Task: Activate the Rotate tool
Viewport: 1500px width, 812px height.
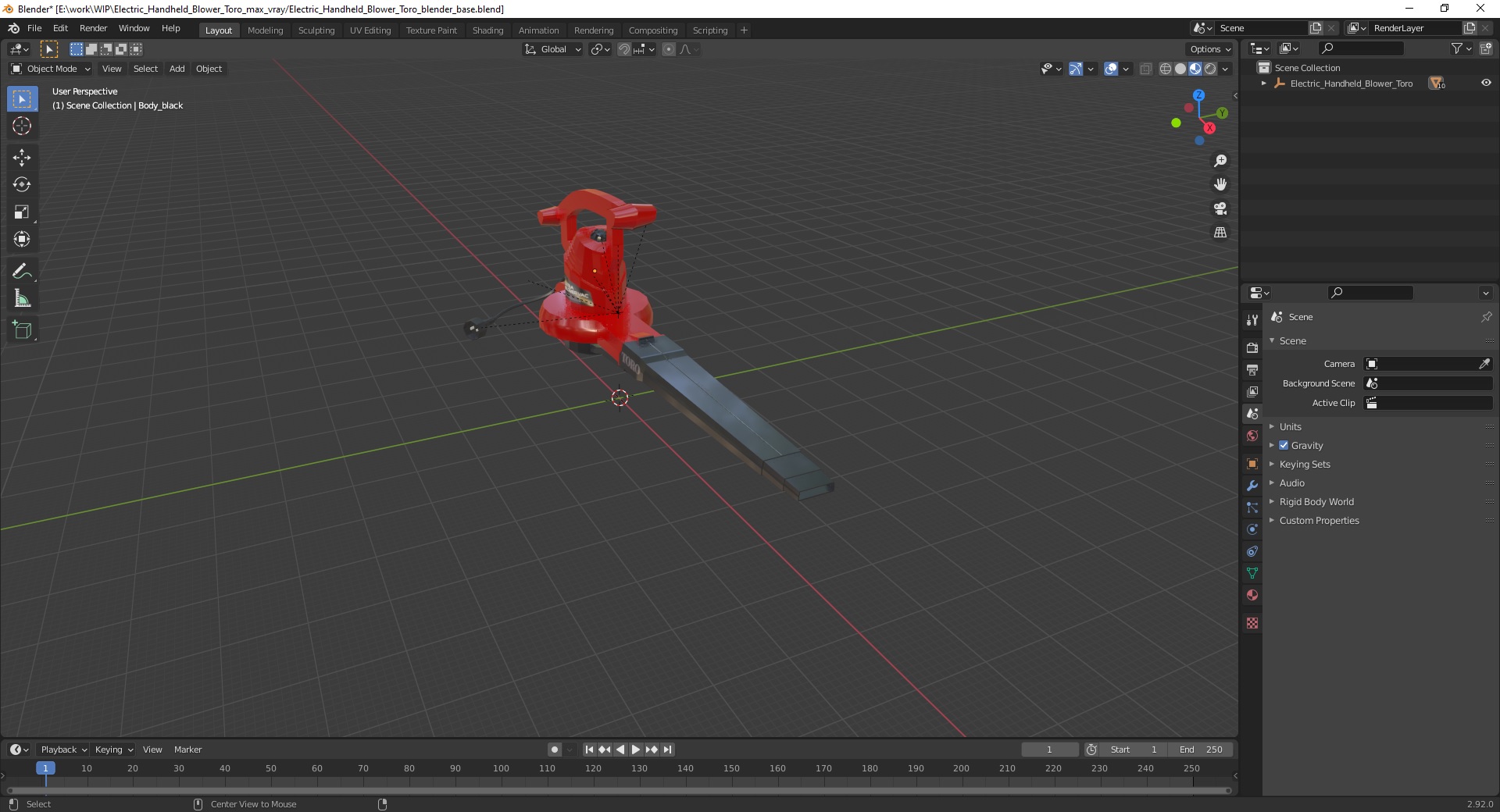Action: click(22, 185)
